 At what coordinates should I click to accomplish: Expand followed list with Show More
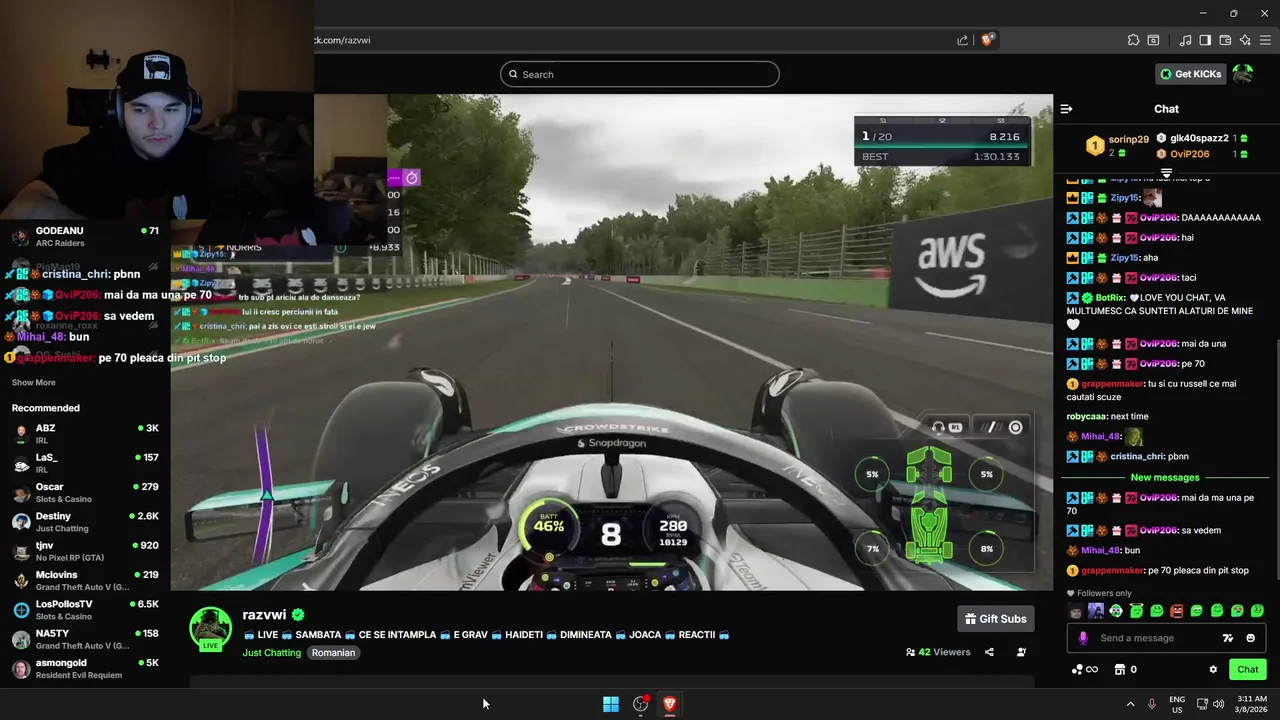click(33, 383)
